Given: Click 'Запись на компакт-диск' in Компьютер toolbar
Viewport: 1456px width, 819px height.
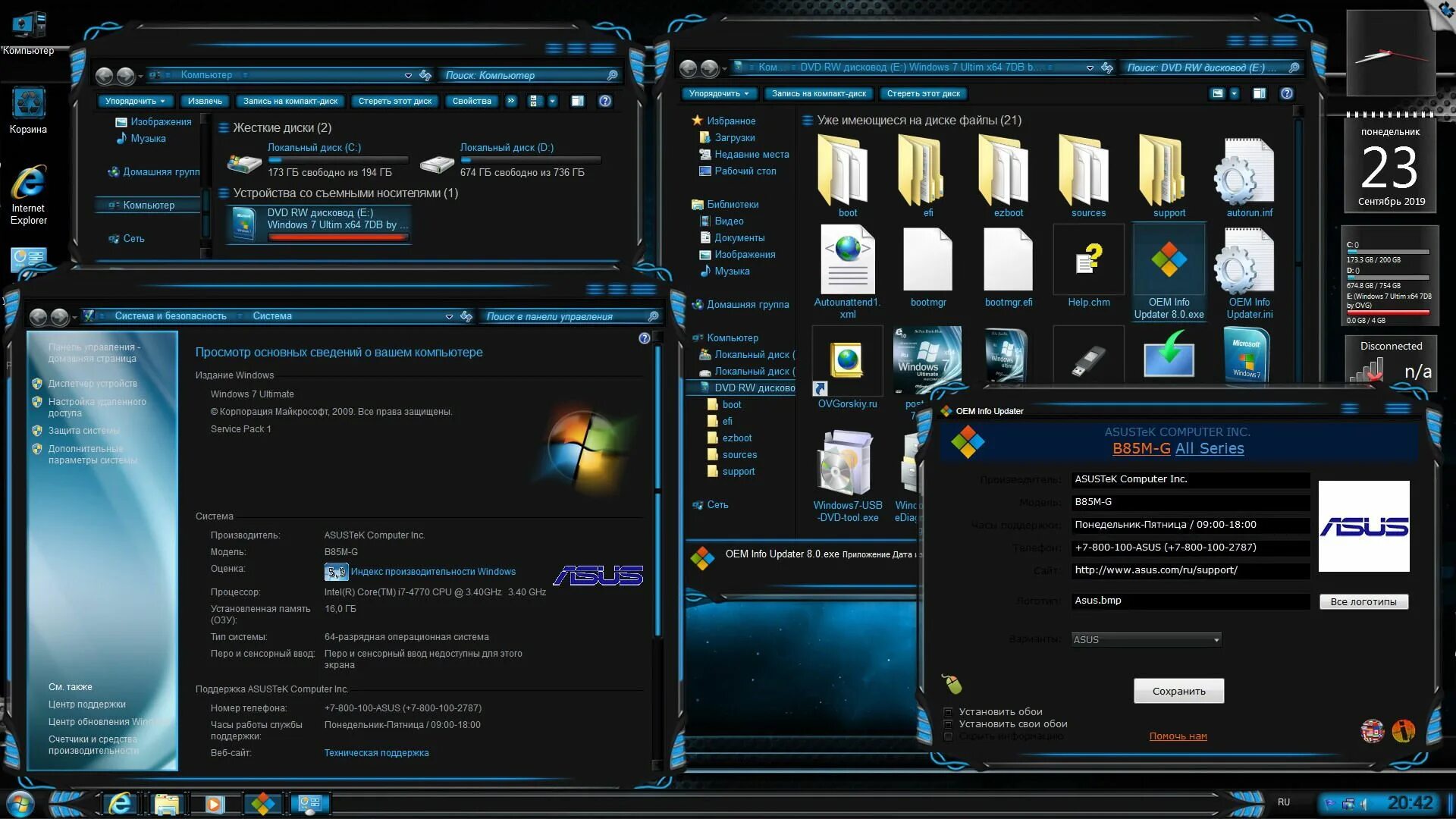Looking at the screenshot, I should [290, 101].
